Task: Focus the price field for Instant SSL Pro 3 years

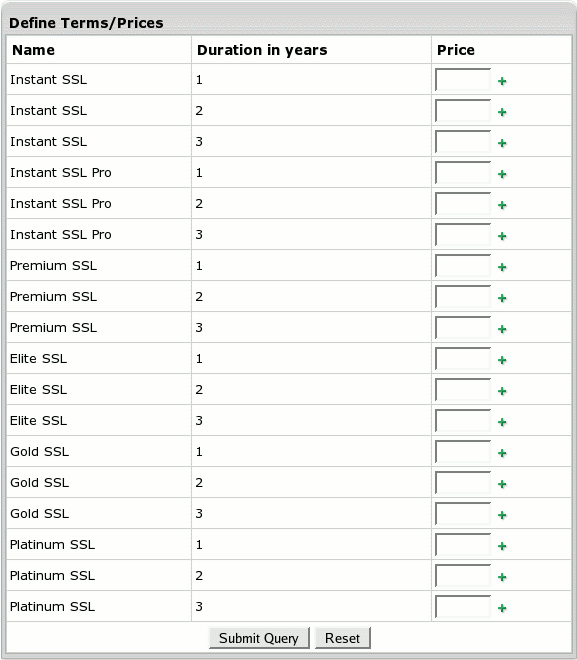Action: pos(463,234)
